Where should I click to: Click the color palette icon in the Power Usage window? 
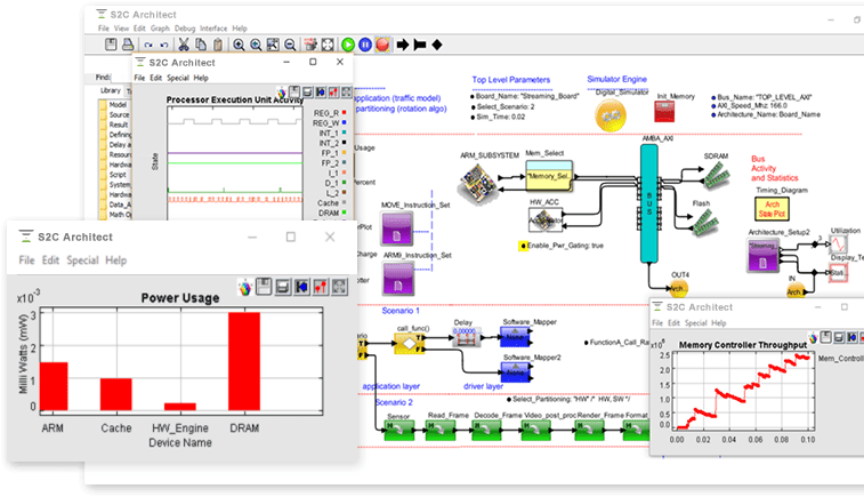[x=245, y=287]
